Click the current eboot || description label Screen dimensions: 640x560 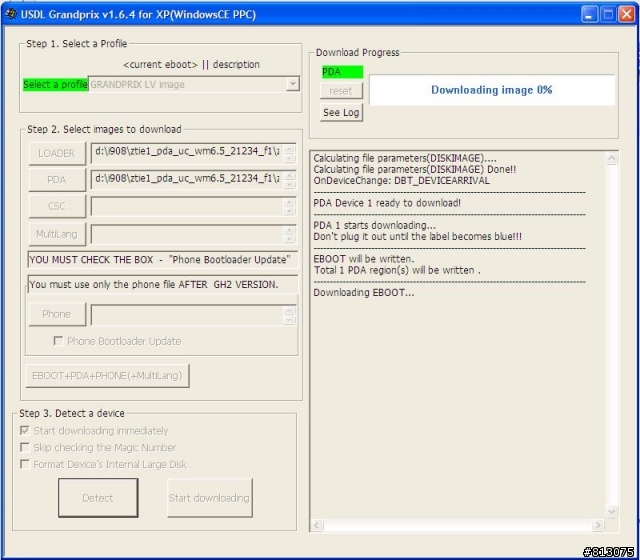click(191, 64)
